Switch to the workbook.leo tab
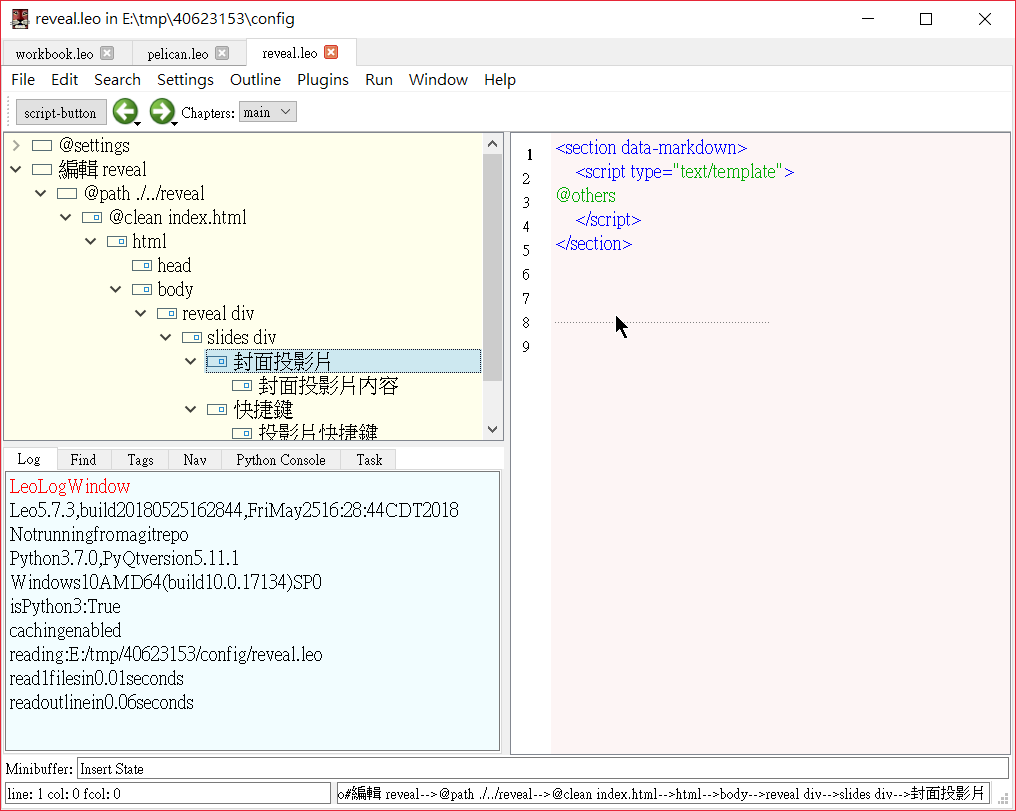This screenshot has width=1016, height=811. point(54,54)
